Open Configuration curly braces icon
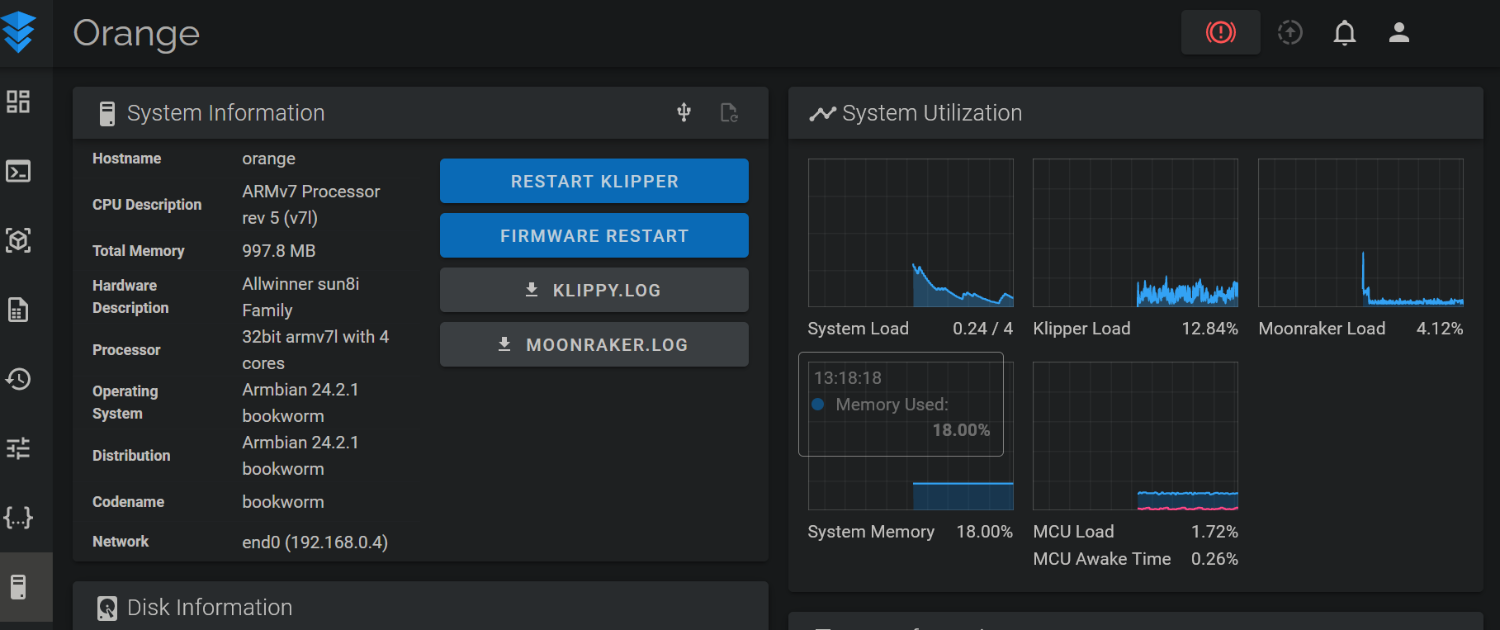Viewport: 1500px width, 630px height. (18, 517)
